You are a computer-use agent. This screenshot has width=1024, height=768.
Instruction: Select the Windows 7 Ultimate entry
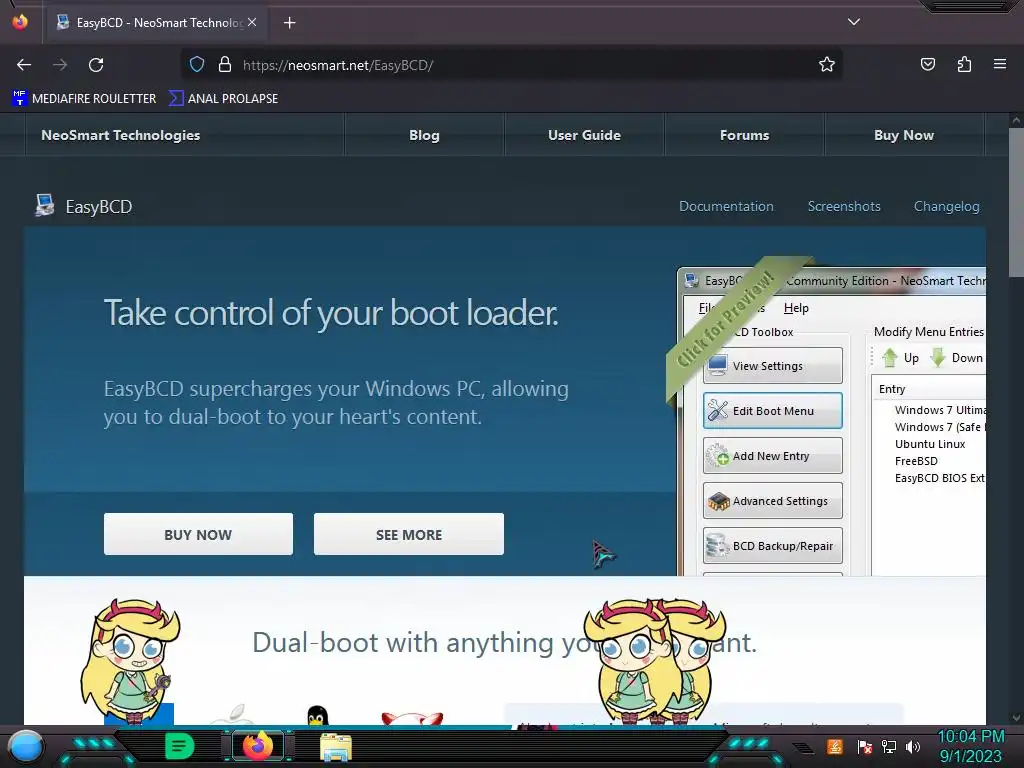tap(940, 410)
